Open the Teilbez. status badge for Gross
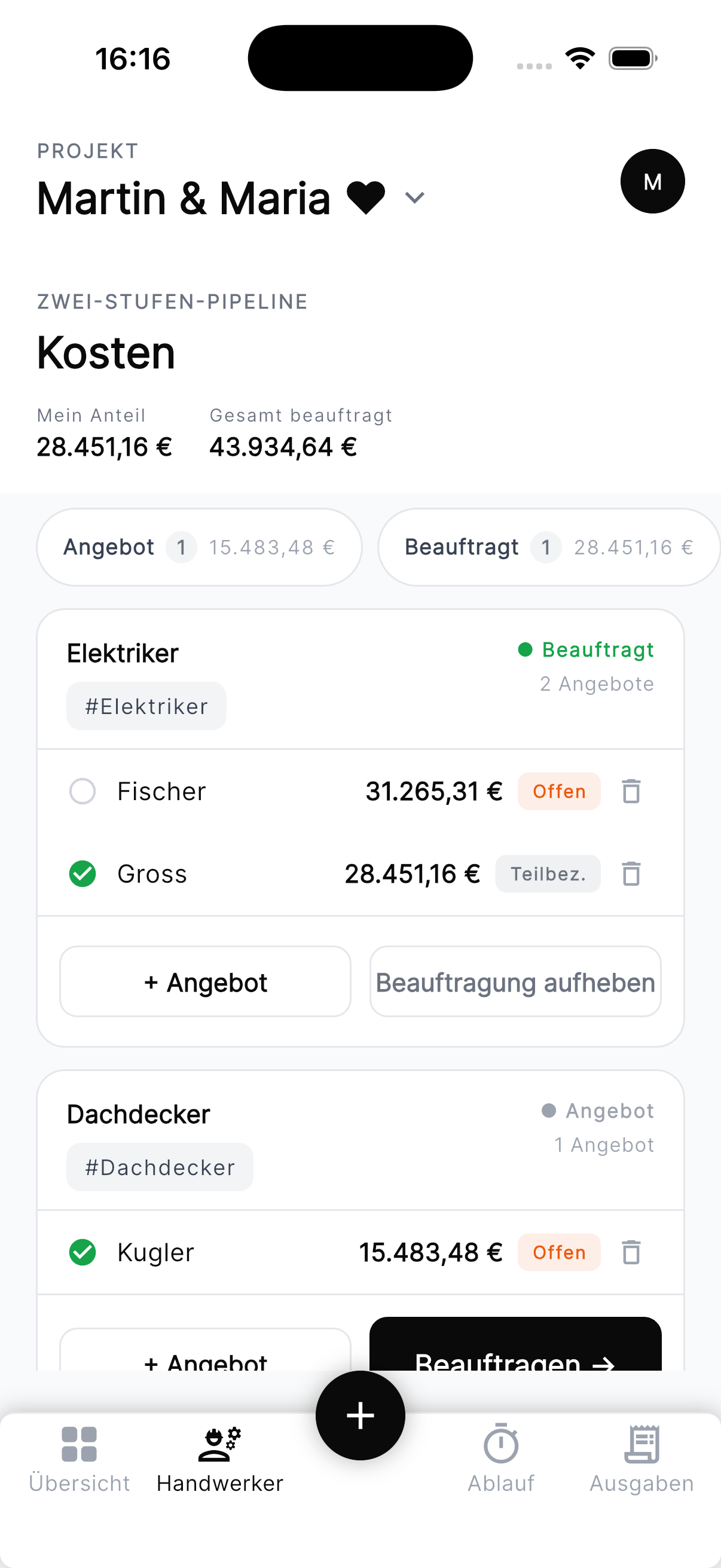Screen dimensions: 721x1568 (548, 874)
